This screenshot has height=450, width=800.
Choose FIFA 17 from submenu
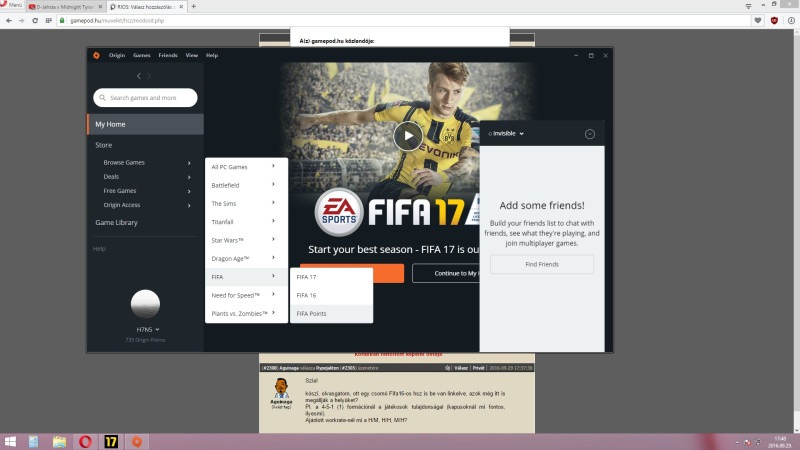[331, 277]
